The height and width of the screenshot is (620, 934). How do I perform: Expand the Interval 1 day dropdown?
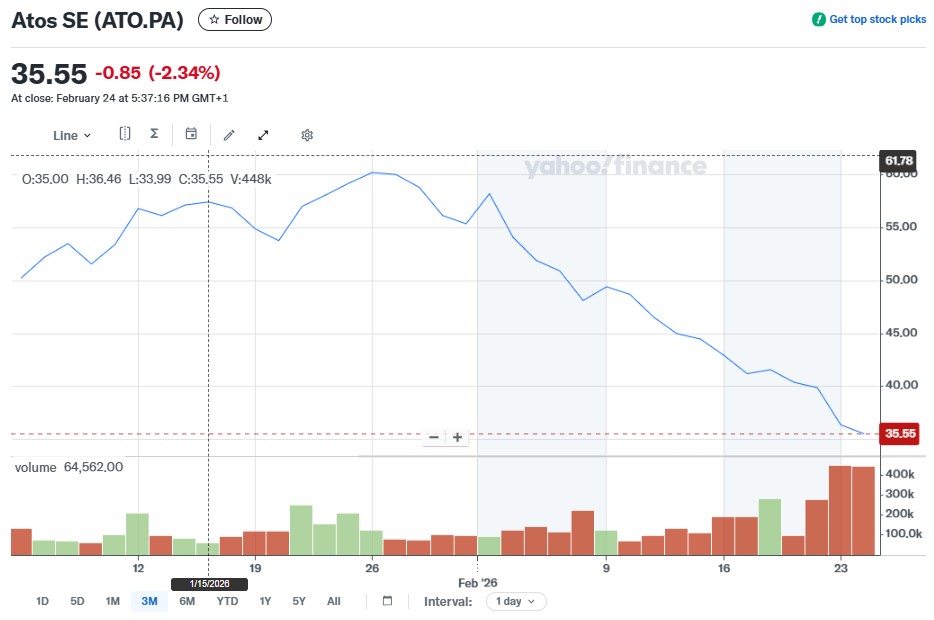click(516, 601)
